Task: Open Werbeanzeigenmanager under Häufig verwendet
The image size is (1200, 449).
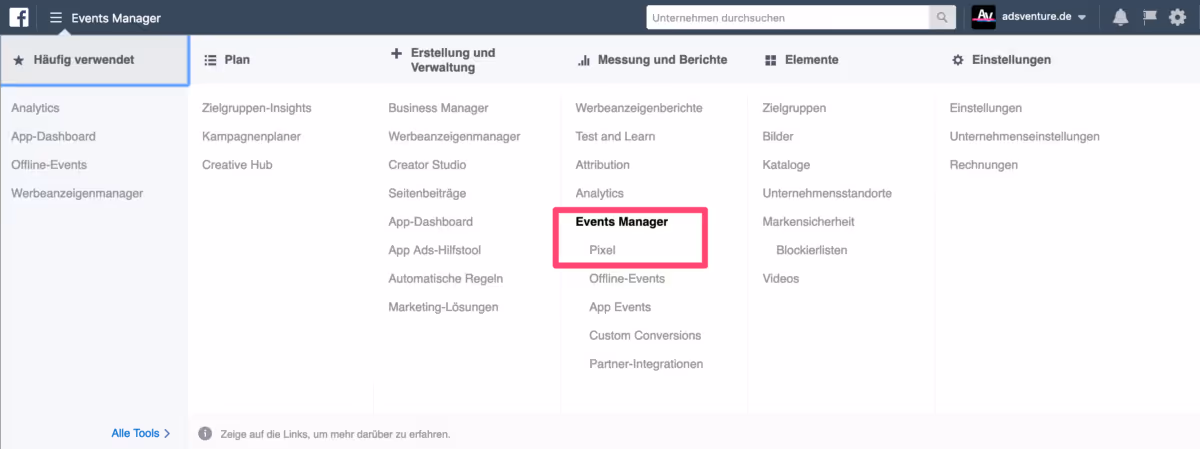Action: coord(77,193)
